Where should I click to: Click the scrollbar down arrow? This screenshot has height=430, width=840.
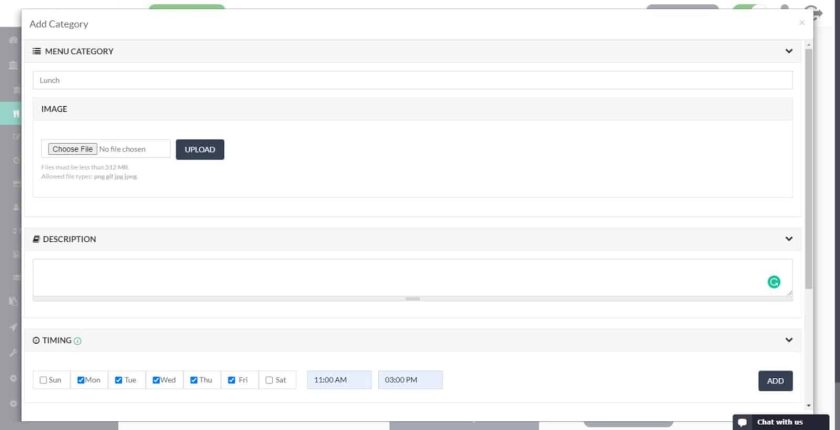[808, 406]
